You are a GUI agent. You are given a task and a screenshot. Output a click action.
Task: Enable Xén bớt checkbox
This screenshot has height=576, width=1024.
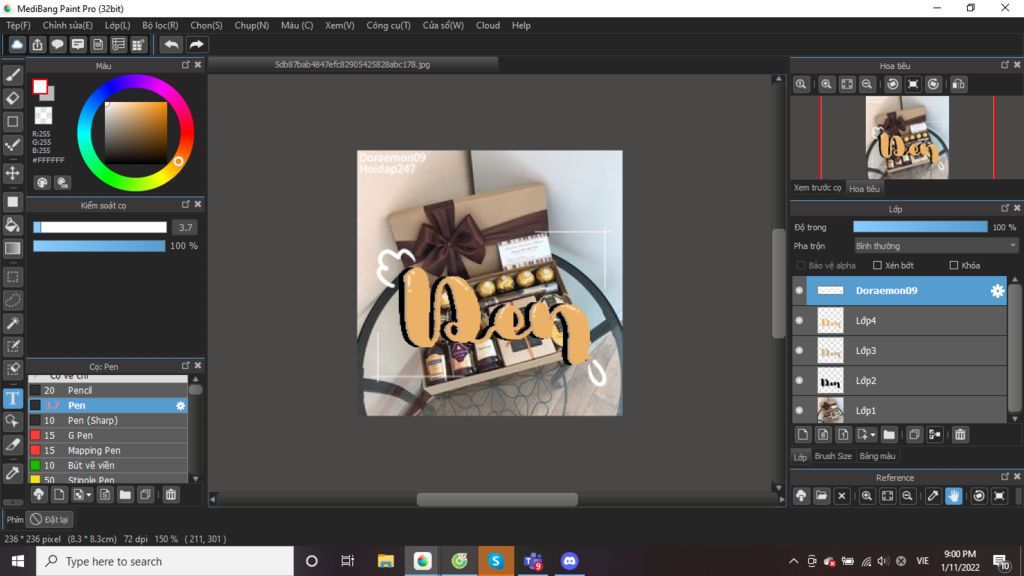877,265
